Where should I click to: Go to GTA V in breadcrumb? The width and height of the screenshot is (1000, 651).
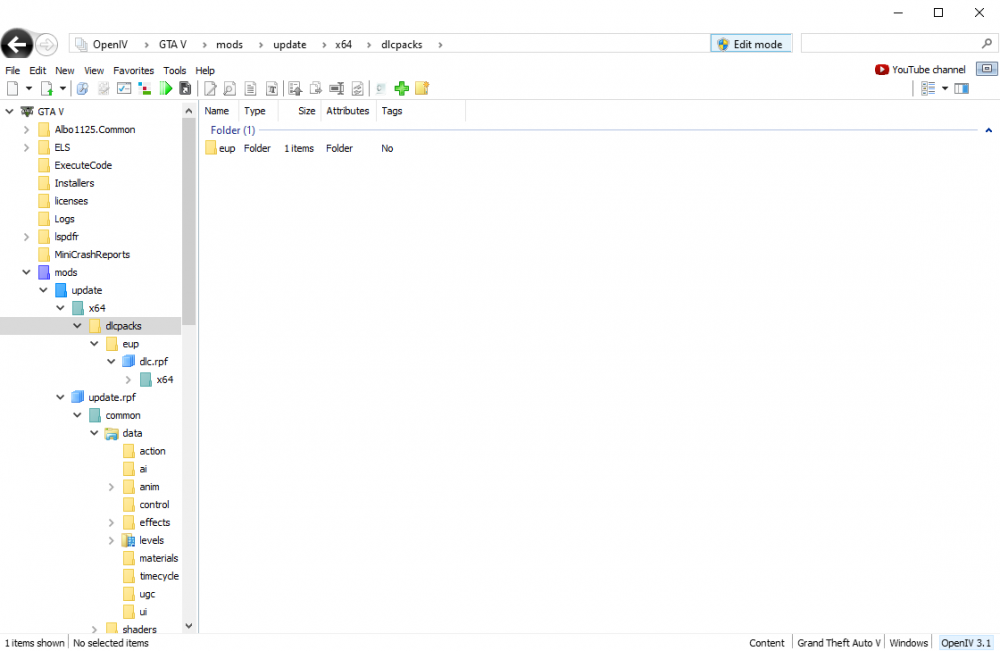coord(173,45)
